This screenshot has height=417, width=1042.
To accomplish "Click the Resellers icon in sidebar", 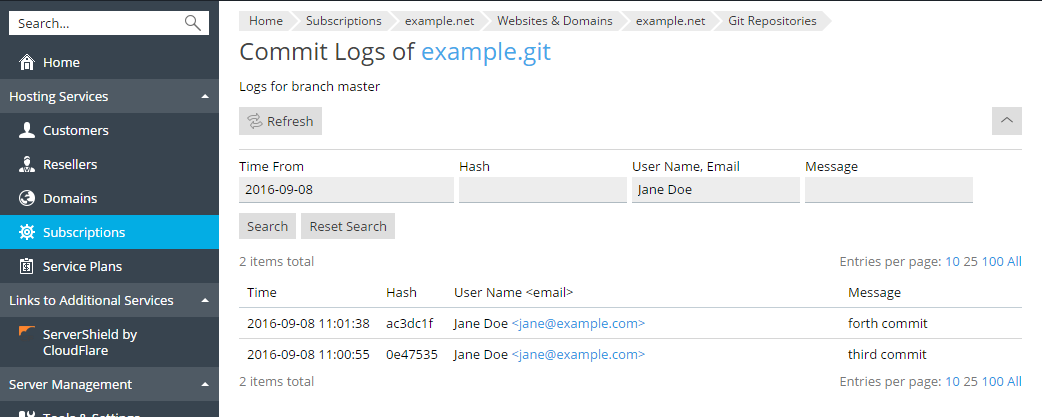I will click(27, 165).
